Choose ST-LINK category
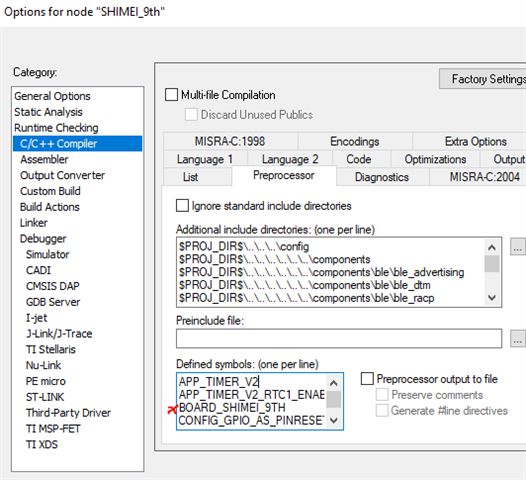The width and height of the screenshot is (526, 480). [x=45, y=397]
